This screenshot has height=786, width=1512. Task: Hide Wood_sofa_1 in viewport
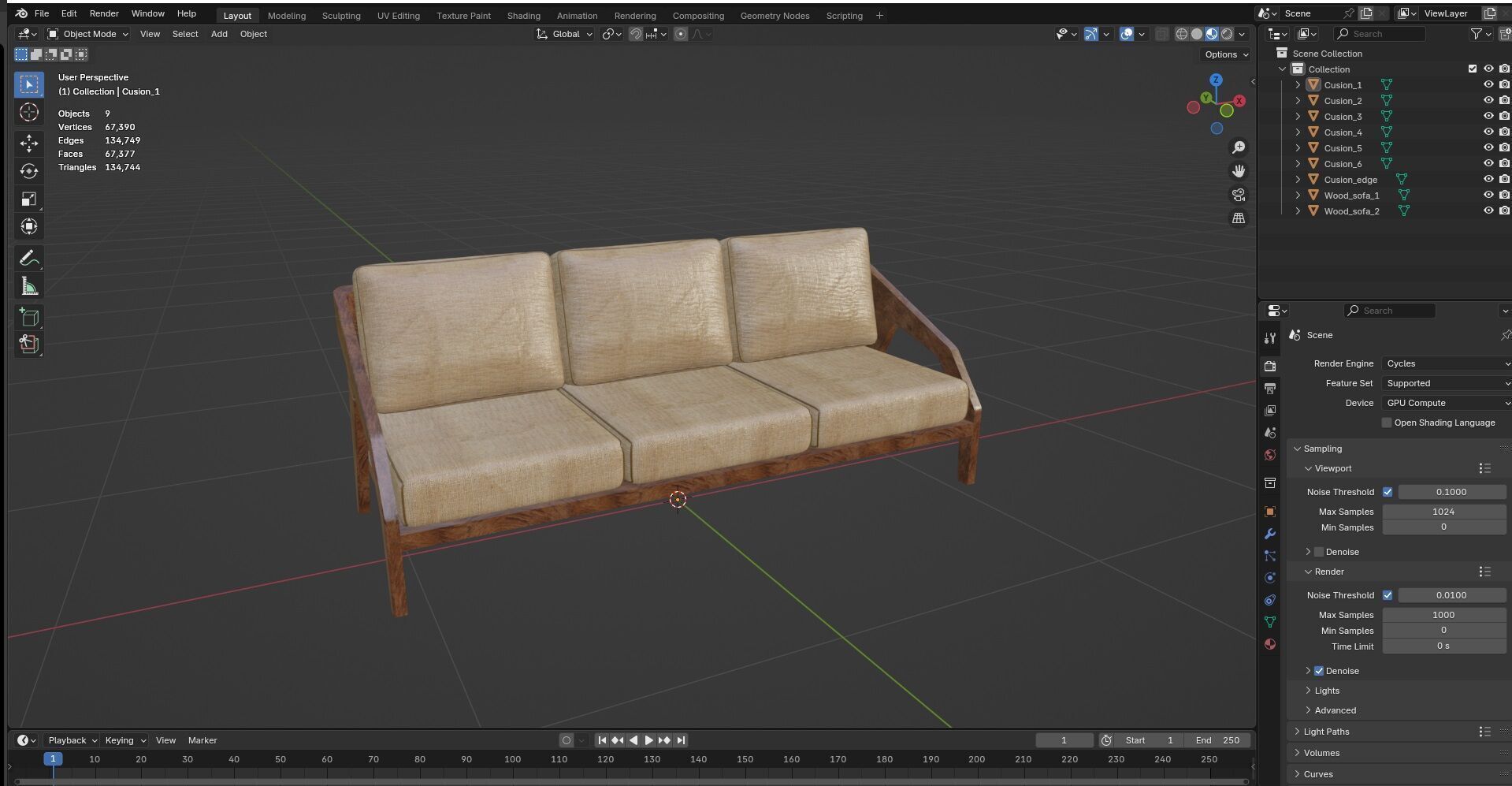[x=1488, y=195]
